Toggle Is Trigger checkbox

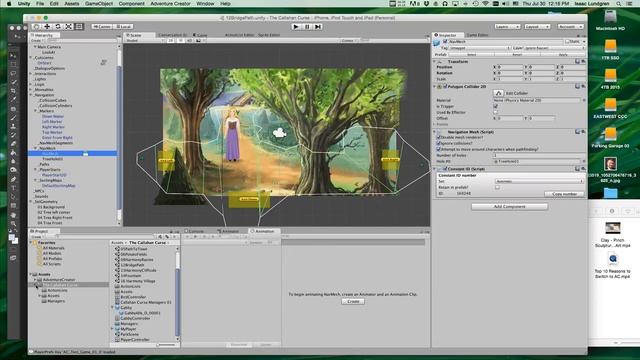tap(496, 106)
